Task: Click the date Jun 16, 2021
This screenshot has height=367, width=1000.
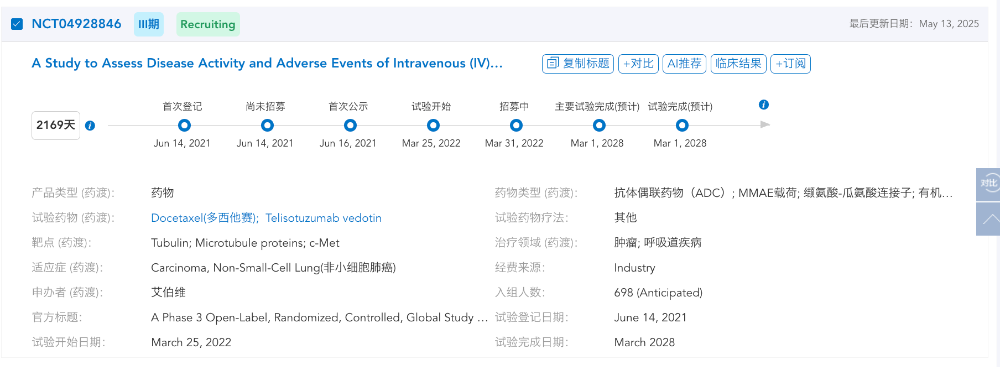Action: [348, 144]
